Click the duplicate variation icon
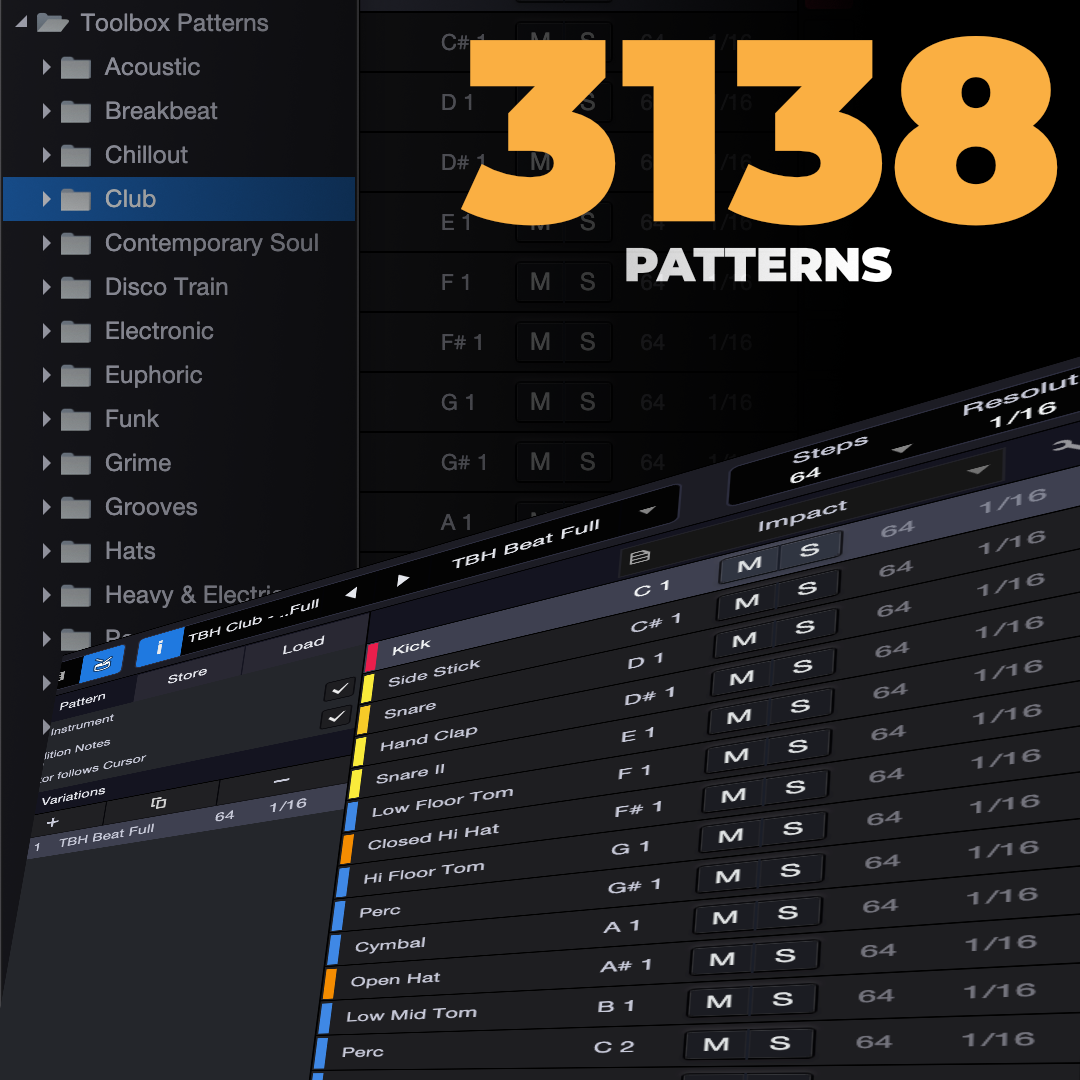1080x1080 pixels. 158,802
